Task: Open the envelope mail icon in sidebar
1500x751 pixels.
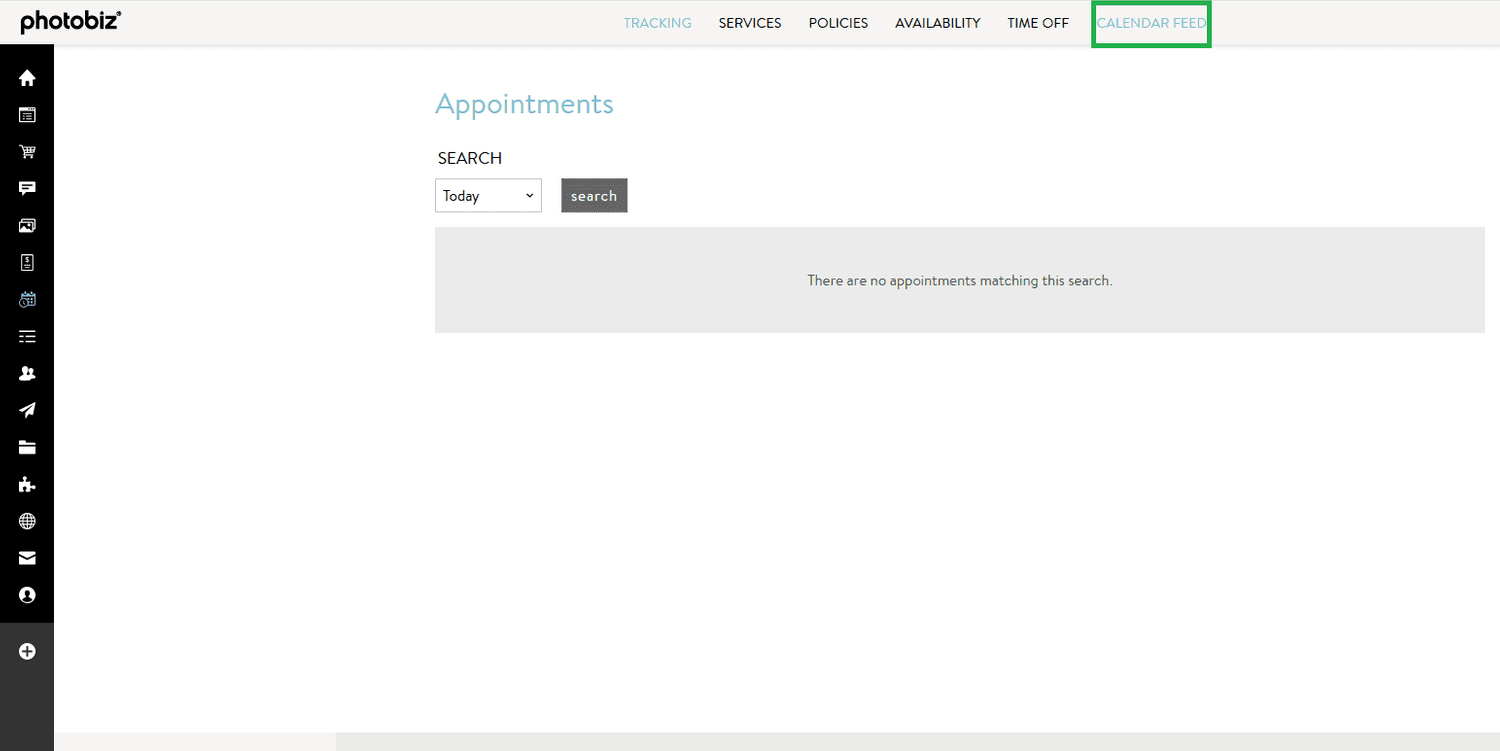Action: point(27,558)
